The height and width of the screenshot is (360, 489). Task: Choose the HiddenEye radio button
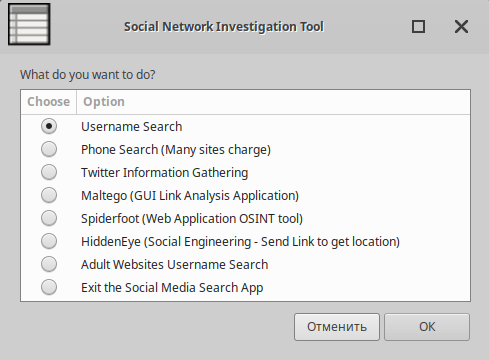(49, 241)
